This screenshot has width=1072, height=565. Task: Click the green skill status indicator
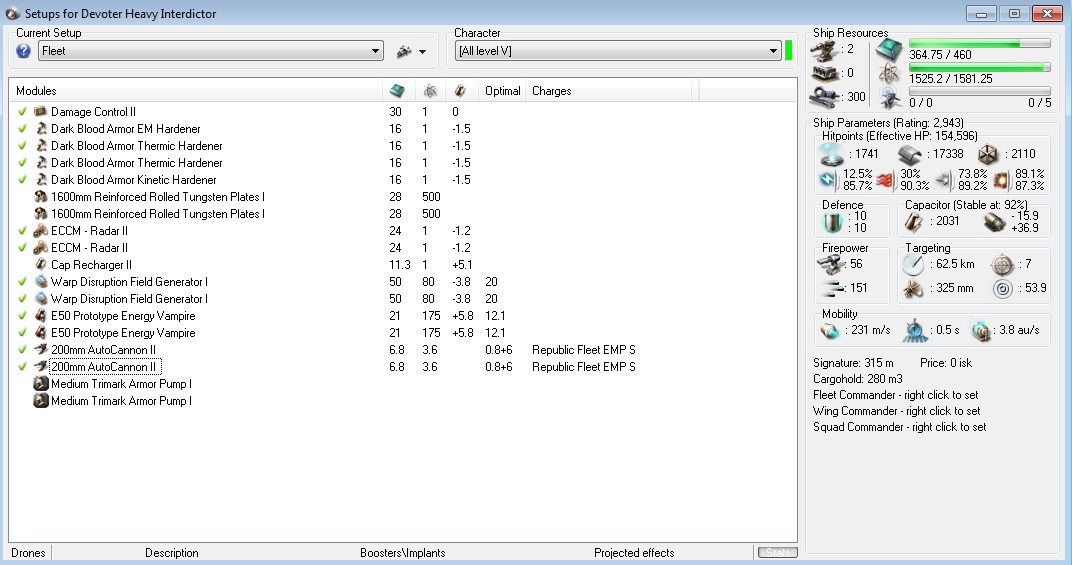pyautogui.click(x=788, y=51)
